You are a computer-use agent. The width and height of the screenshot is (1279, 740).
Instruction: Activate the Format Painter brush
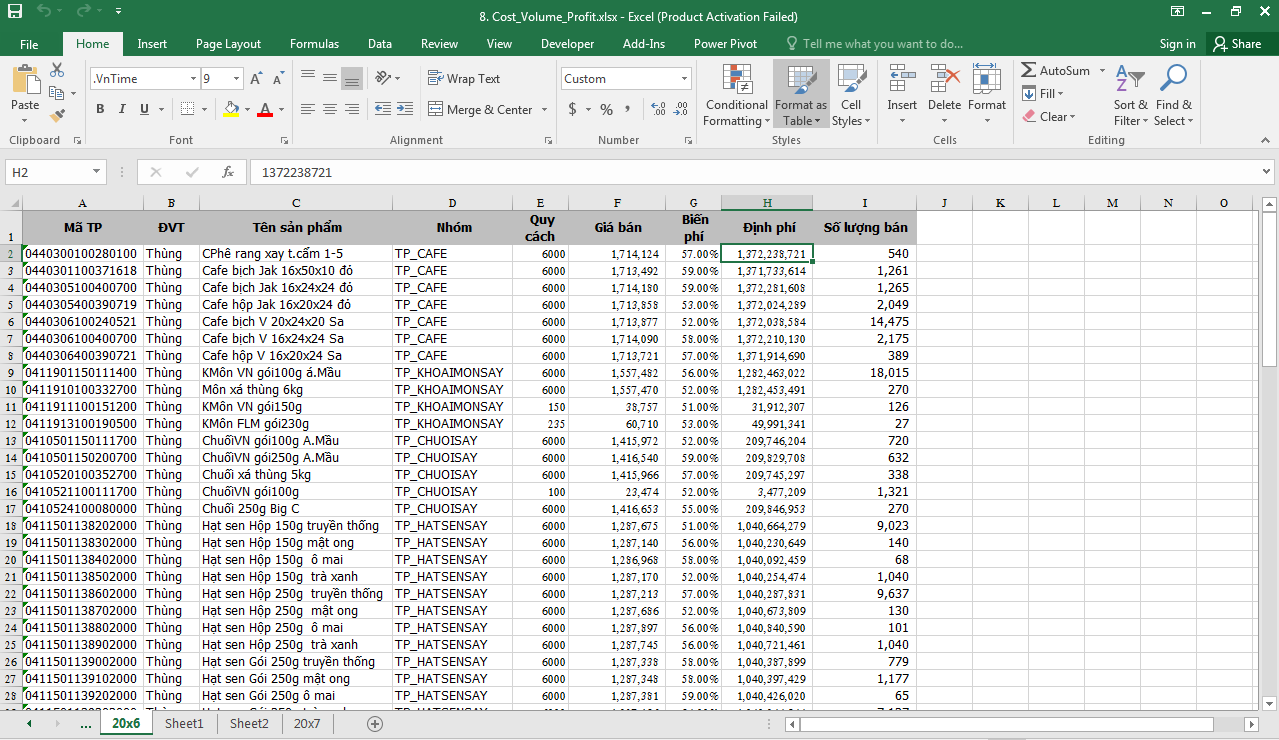(x=57, y=116)
